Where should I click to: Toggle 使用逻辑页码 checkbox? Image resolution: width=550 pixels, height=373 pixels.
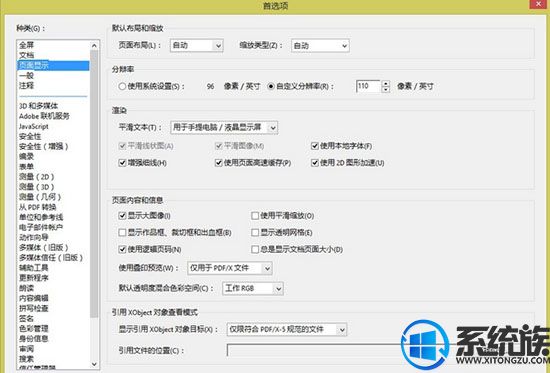point(122,249)
